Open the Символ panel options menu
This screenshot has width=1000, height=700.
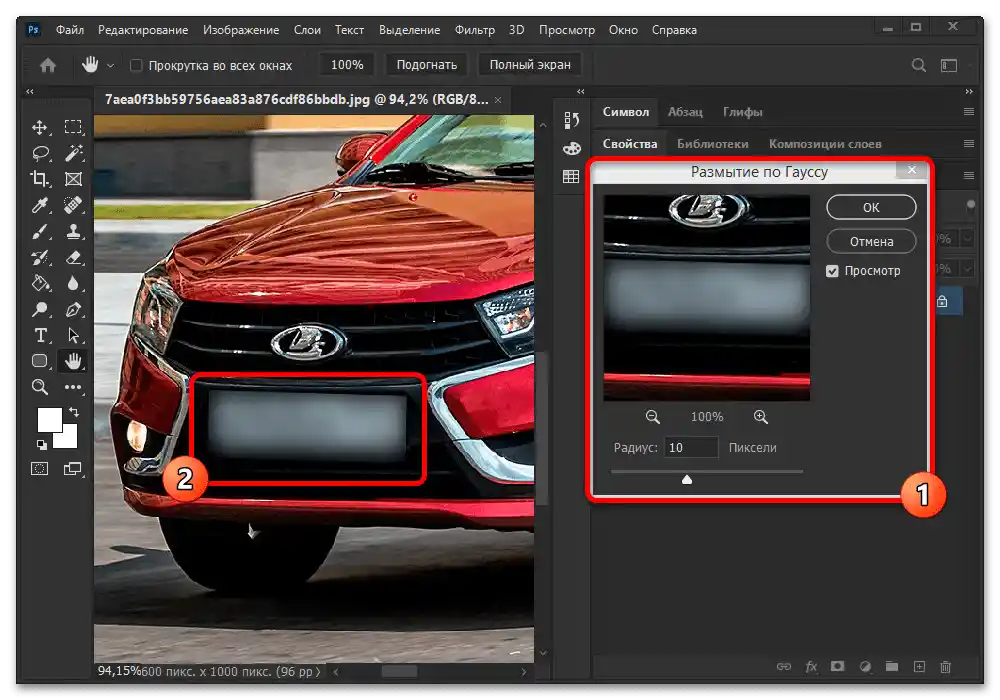[968, 112]
